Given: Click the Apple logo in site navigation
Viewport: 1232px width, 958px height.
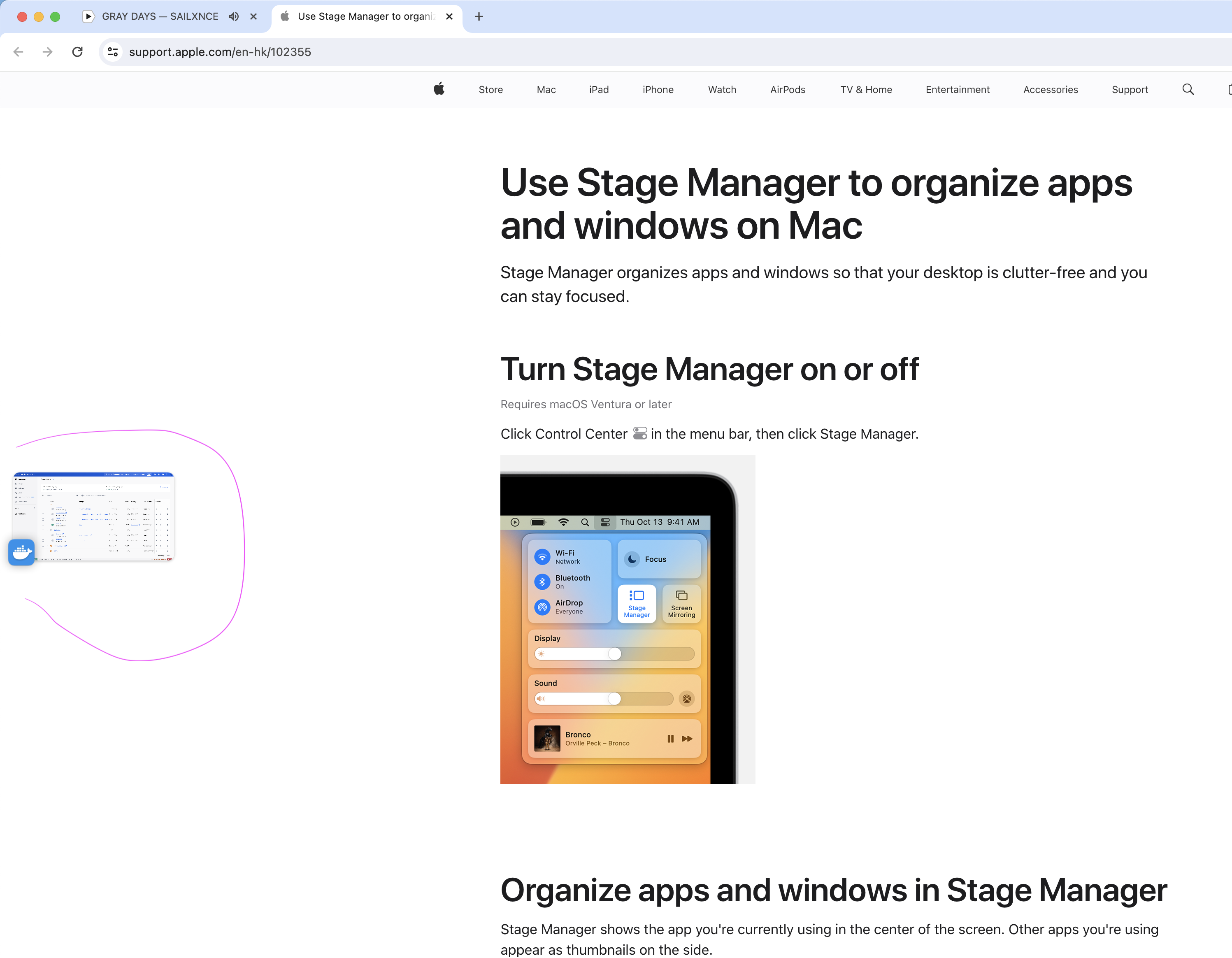Looking at the screenshot, I should pyautogui.click(x=439, y=89).
